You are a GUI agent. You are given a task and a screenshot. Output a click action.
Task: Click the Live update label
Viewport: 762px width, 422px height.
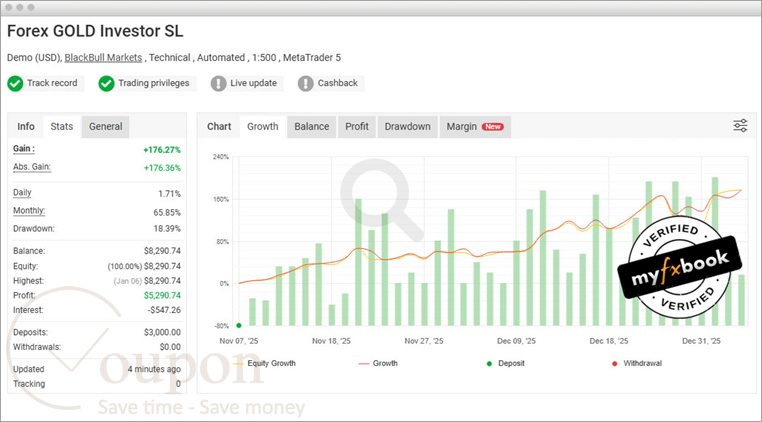(x=253, y=83)
